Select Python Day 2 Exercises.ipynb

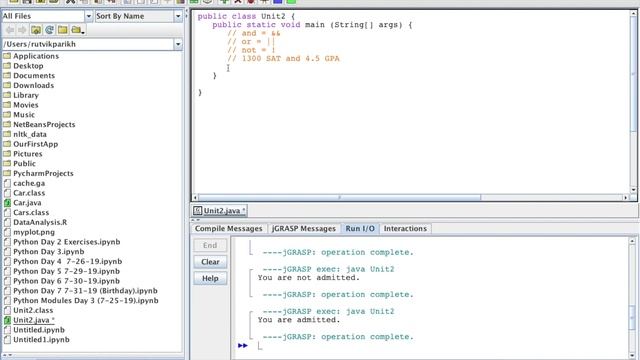pos(67,242)
